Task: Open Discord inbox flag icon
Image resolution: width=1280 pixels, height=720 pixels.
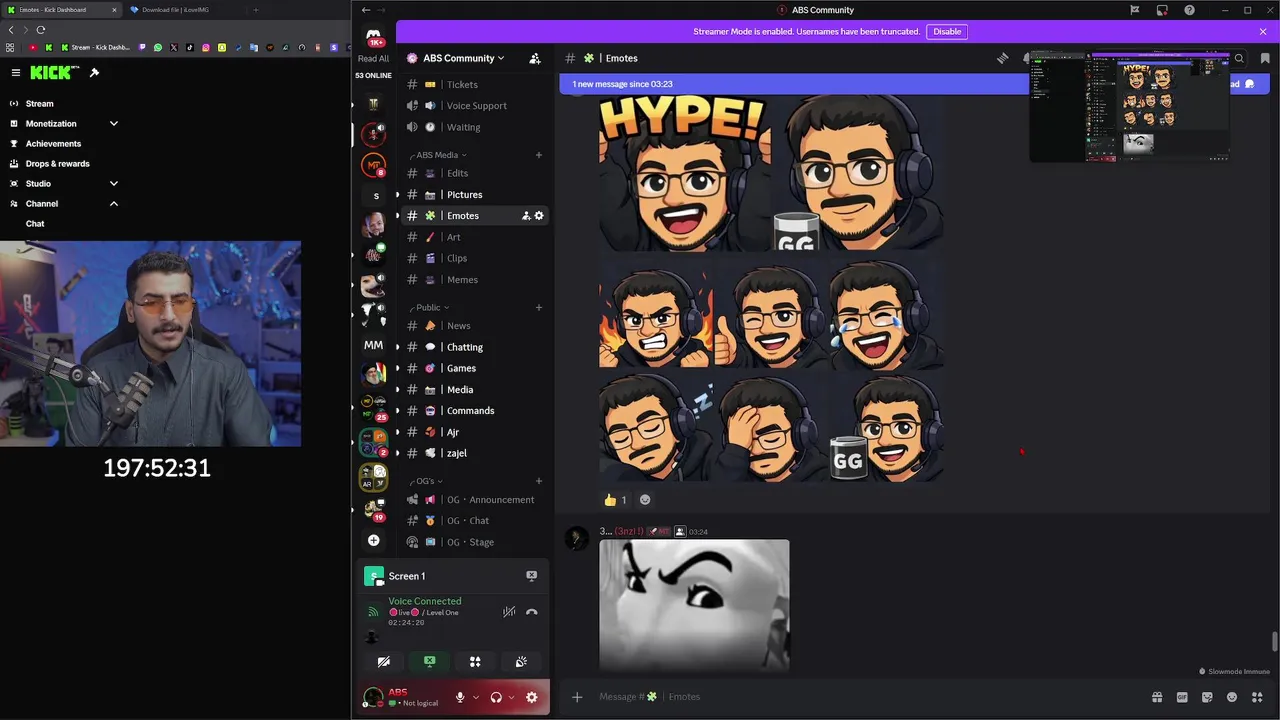Action: (1135, 10)
